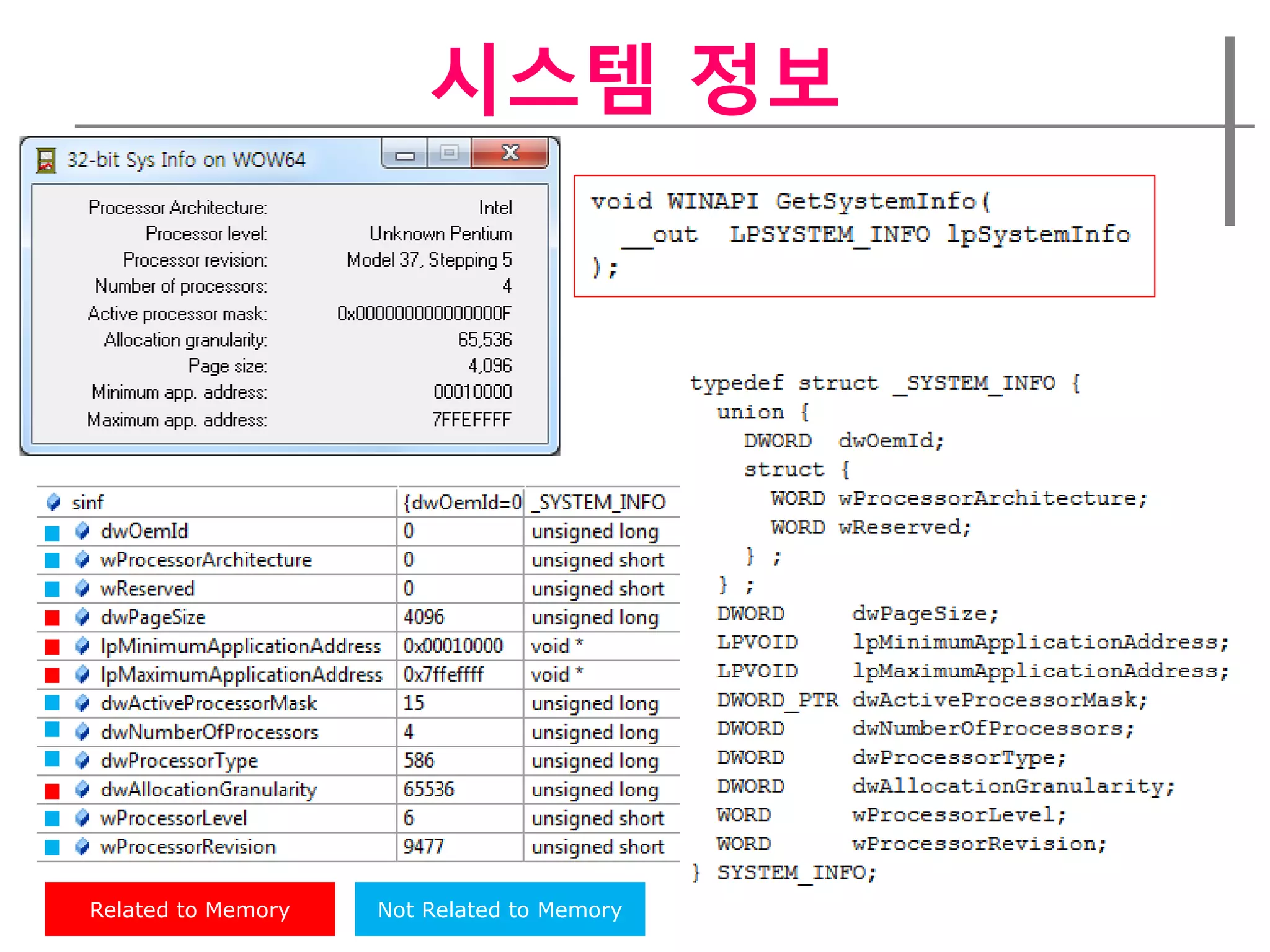Screen dimensions: 1270x952
Task: Select the dwPageSize row name
Action: click(x=153, y=617)
